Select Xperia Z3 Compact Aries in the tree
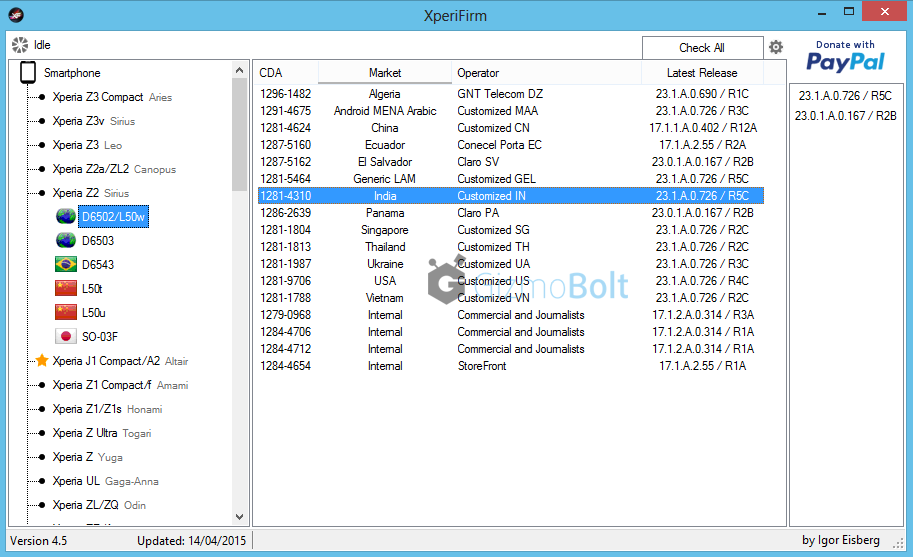913x557 pixels. pos(112,97)
